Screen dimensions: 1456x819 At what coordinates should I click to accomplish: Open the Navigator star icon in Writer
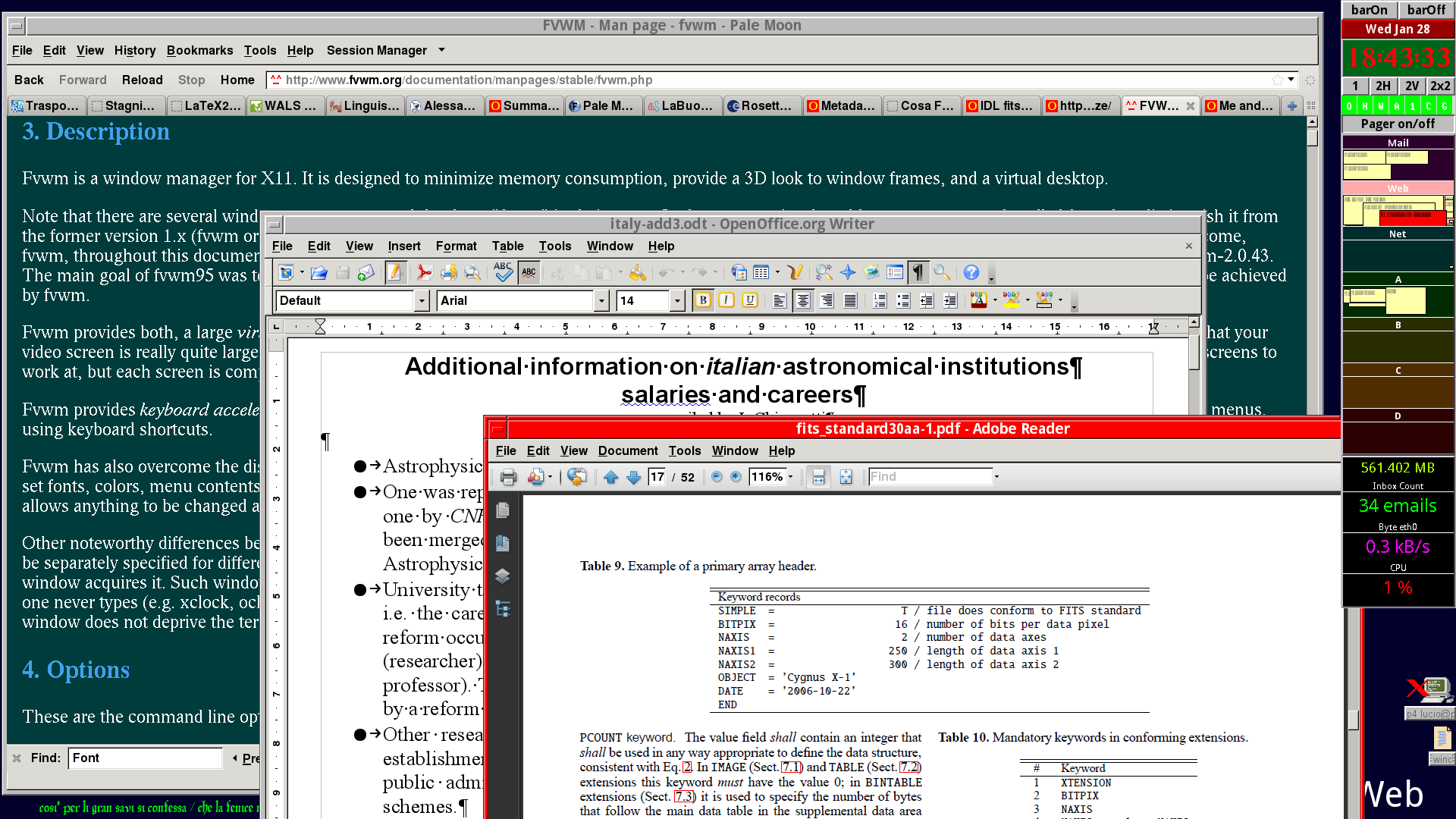(848, 273)
